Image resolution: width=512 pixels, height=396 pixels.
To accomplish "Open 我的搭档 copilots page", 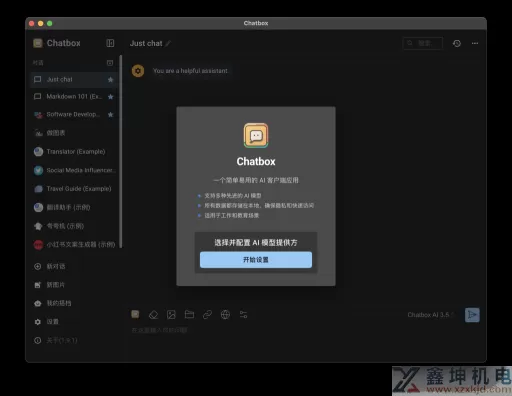I will pos(74,303).
